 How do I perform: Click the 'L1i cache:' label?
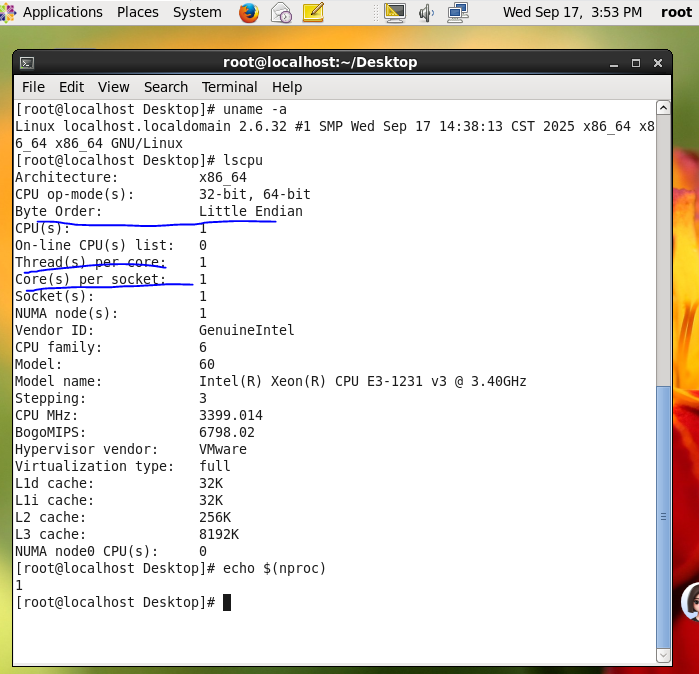coord(54,501)
